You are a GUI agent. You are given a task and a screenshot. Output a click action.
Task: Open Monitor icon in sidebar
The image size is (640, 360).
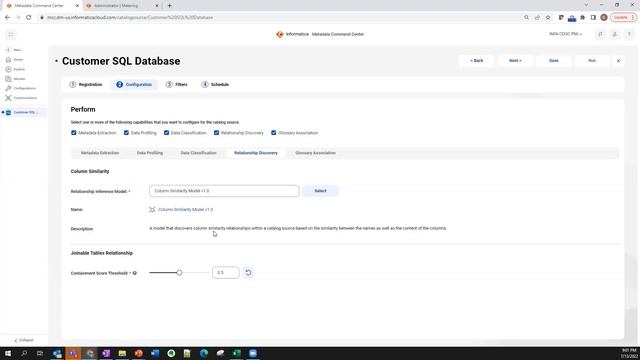[x=8, y=78]
